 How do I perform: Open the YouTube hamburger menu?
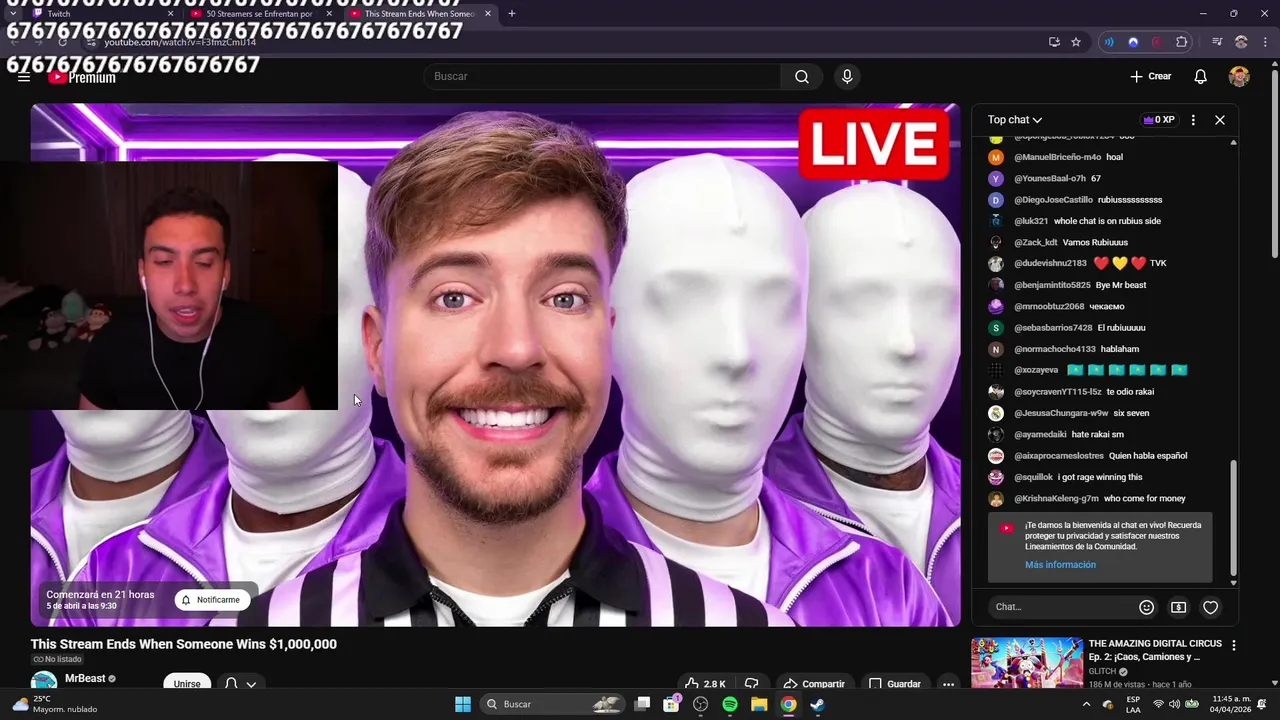[x=24, y=77]
